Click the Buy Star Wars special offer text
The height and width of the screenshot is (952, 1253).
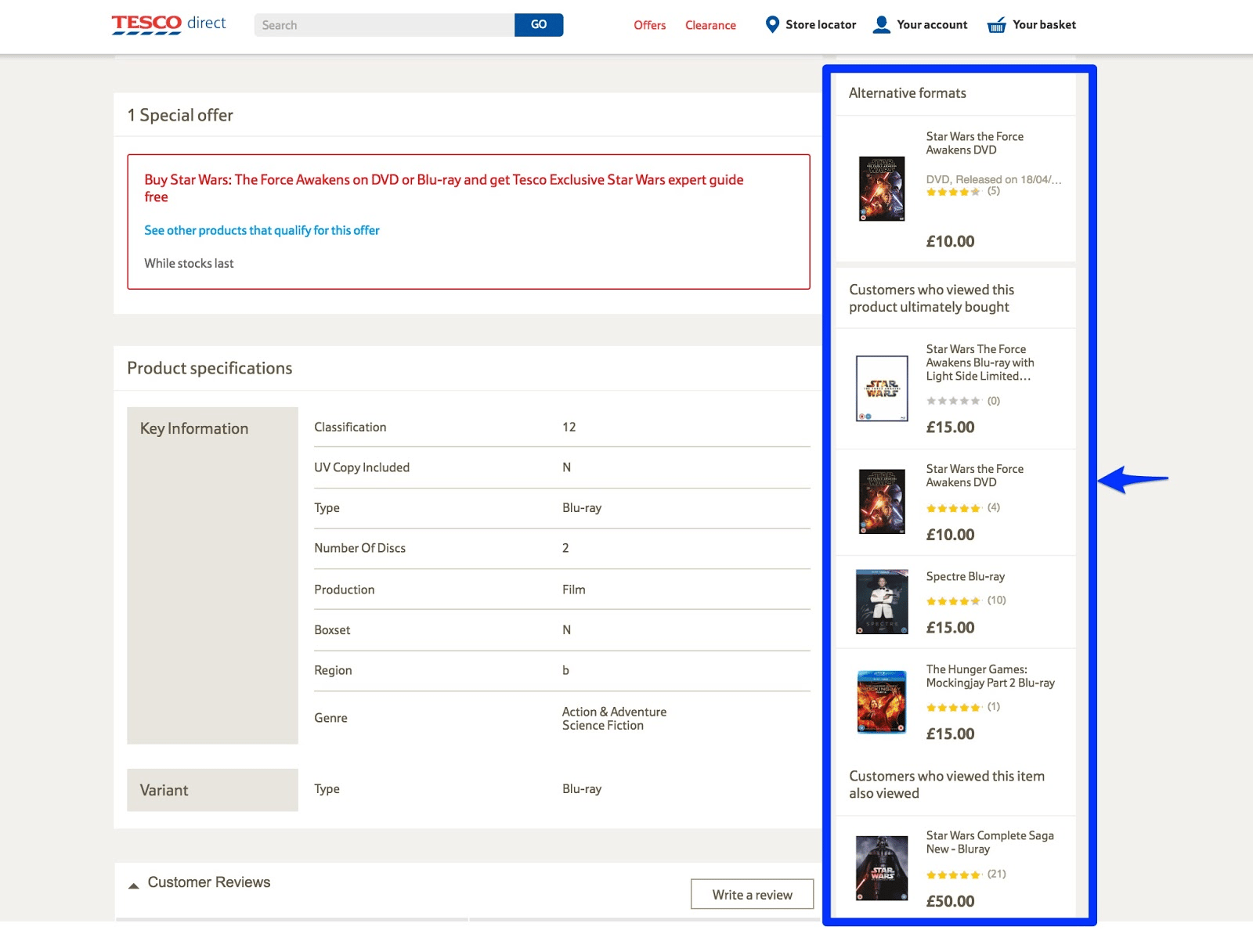tap(443, 188)
